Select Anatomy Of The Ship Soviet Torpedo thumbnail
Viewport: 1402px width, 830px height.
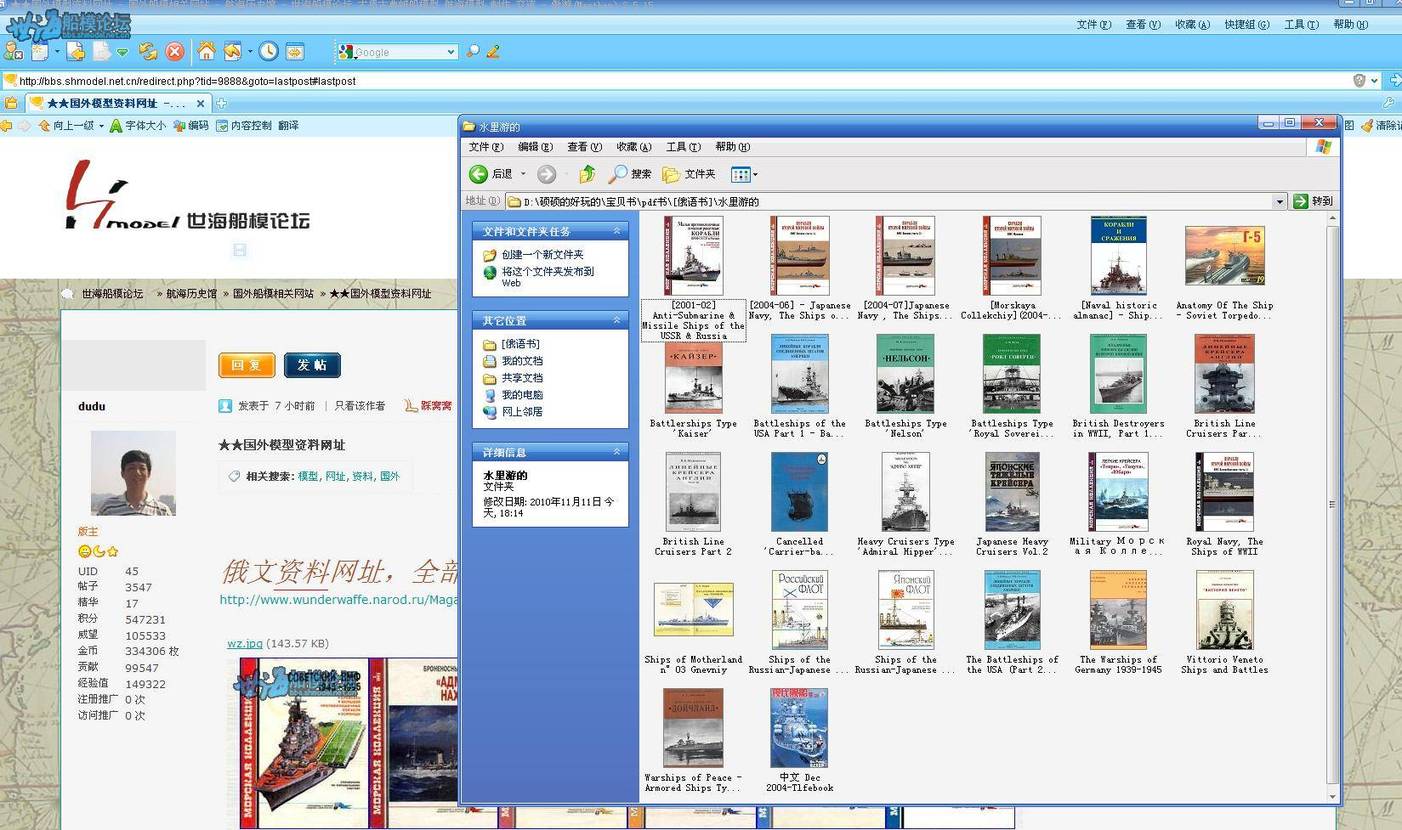pyautogui.click(x=1224, y=255)
